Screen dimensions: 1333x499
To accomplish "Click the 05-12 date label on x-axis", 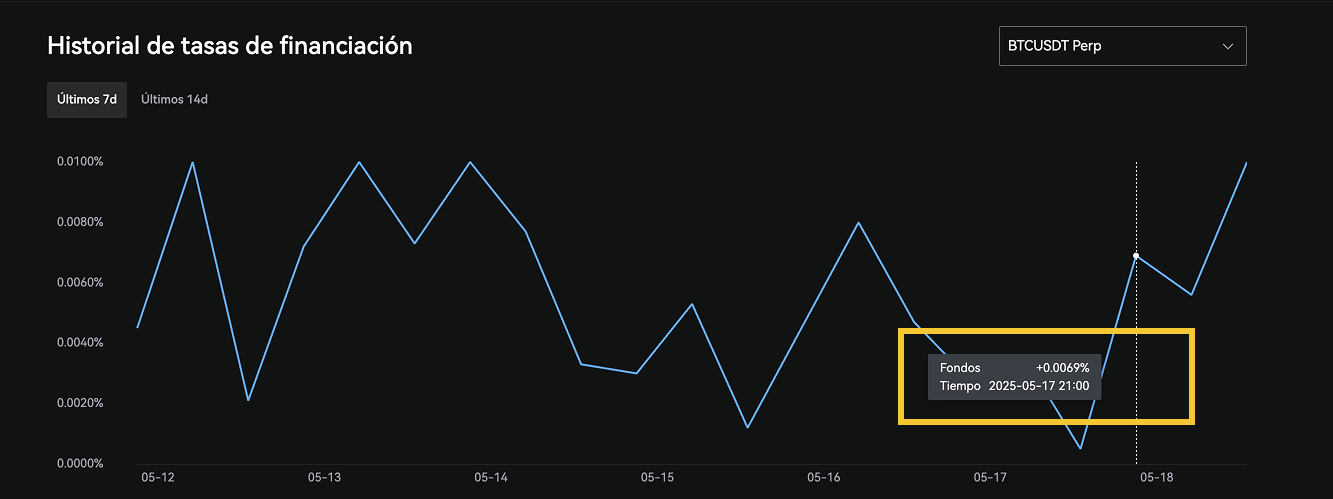I will click(x=157, y=478).
